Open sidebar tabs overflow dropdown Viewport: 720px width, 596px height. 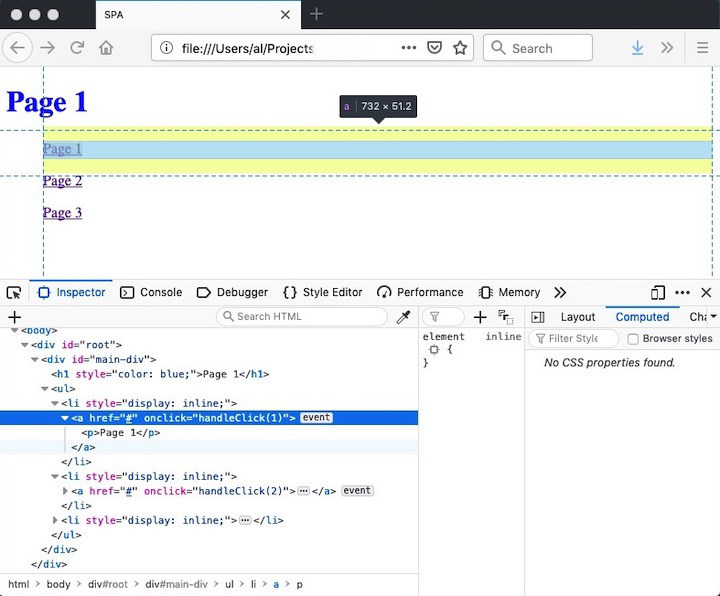point(713,316)
